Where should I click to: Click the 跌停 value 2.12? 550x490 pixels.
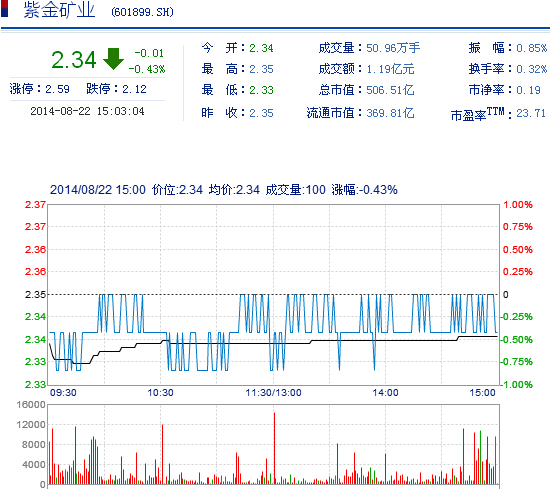pyautogui.click(x=134, y=89)
